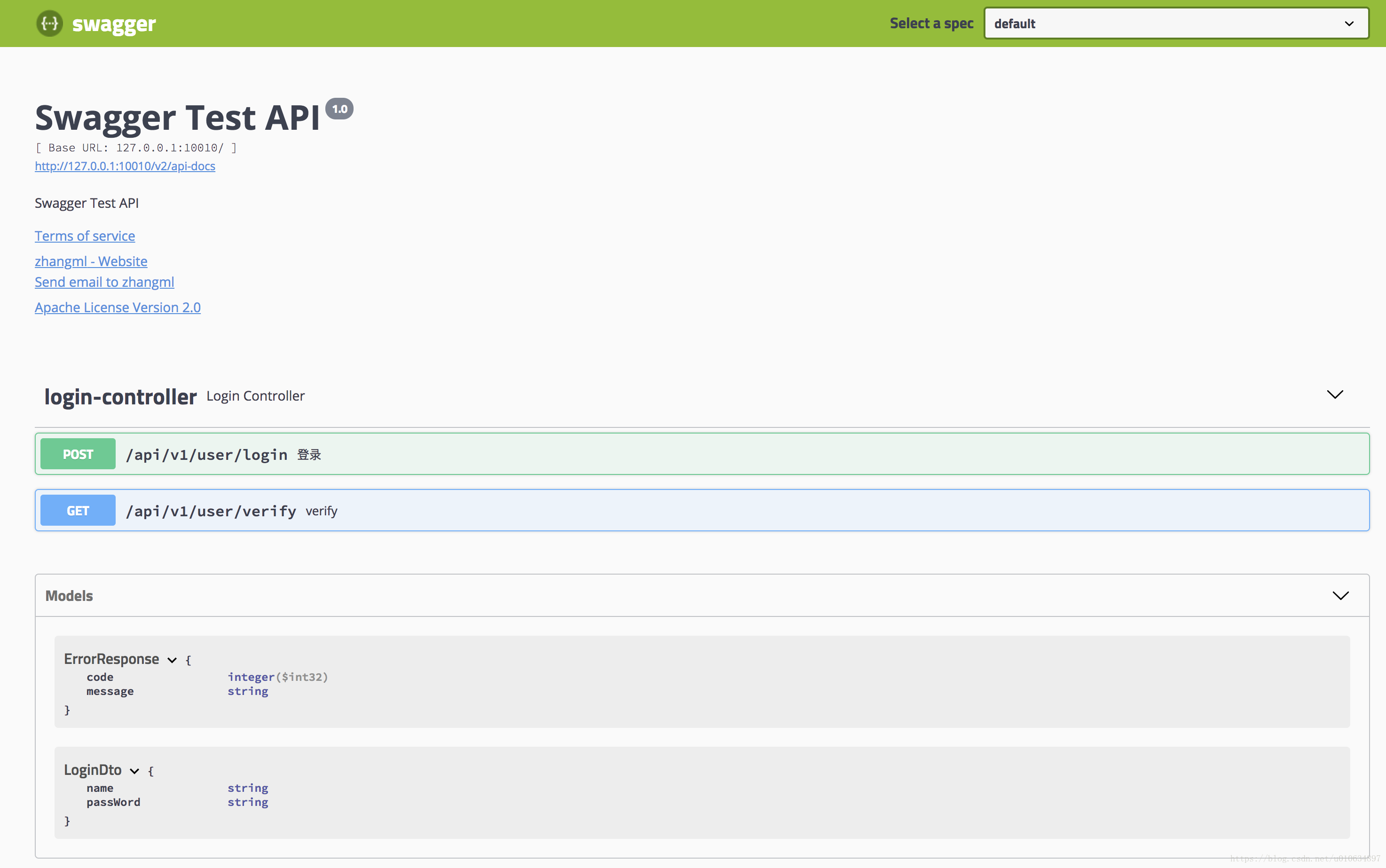Viewport: 1386px width, 868px height.
Task: Click the green POST method badge
Action: [x=78, y=454]
